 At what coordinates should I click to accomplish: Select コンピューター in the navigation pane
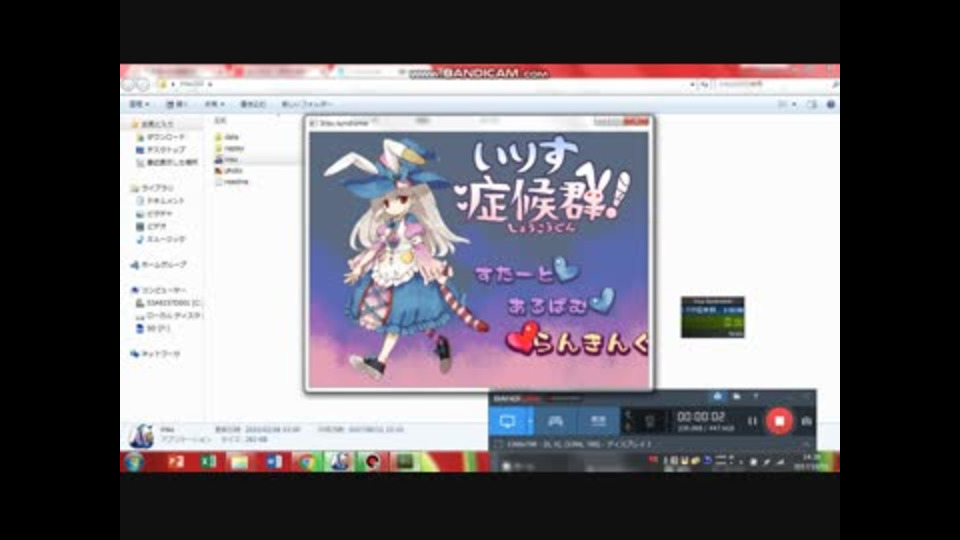click(x=159, y=290)
